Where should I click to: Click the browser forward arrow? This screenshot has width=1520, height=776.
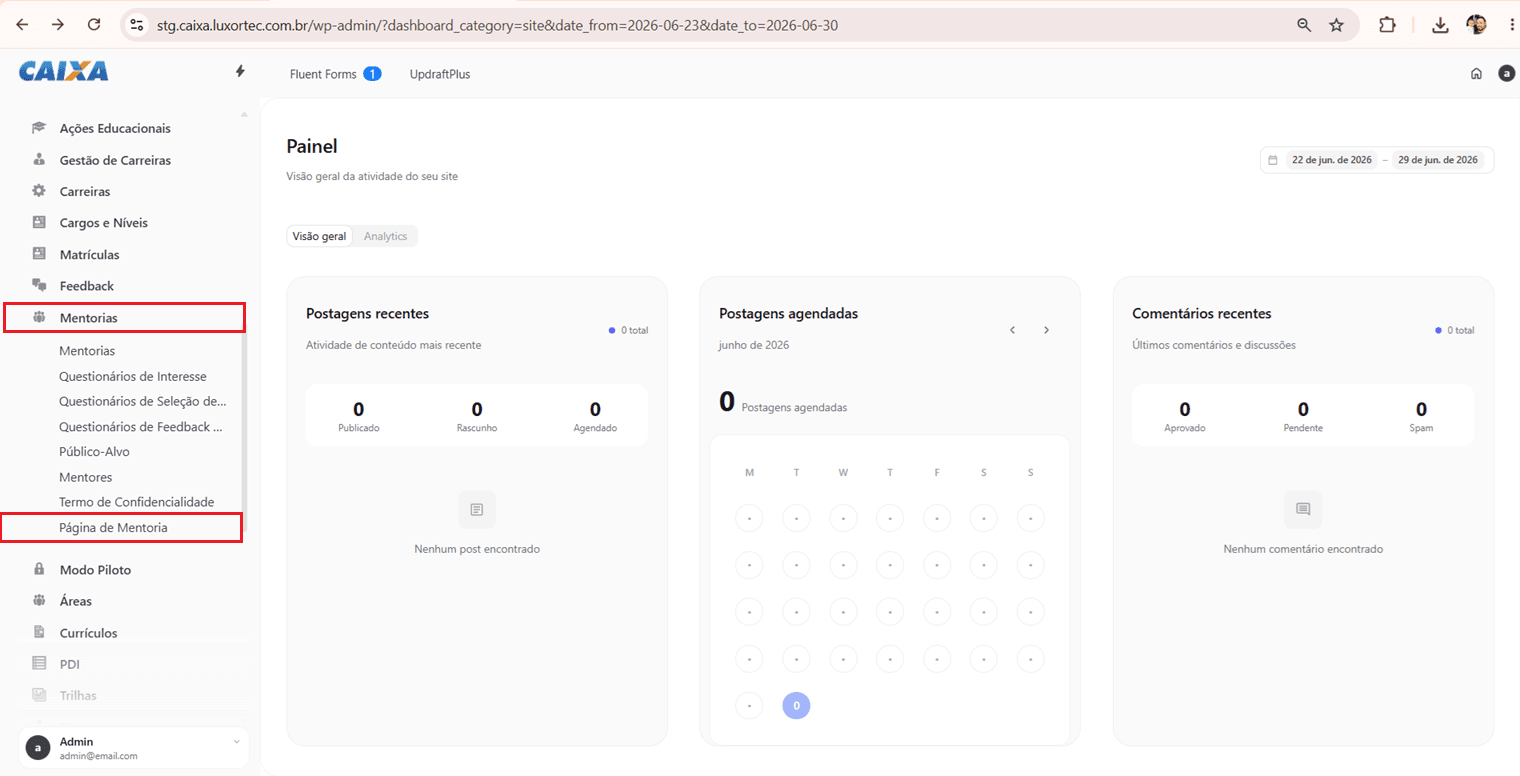[58, 25]
